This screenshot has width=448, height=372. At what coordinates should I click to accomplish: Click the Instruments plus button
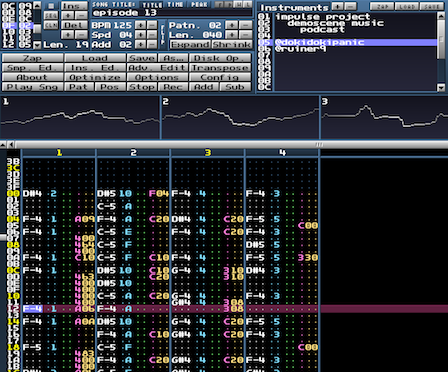(338, 6)
